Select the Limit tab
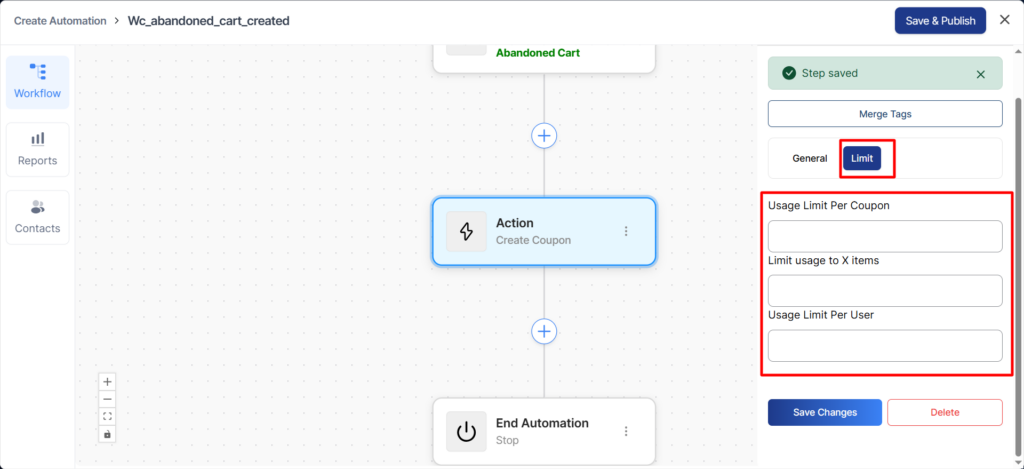Image resolution: width=1024 pixels, height=469 pixels. [862, 158]
